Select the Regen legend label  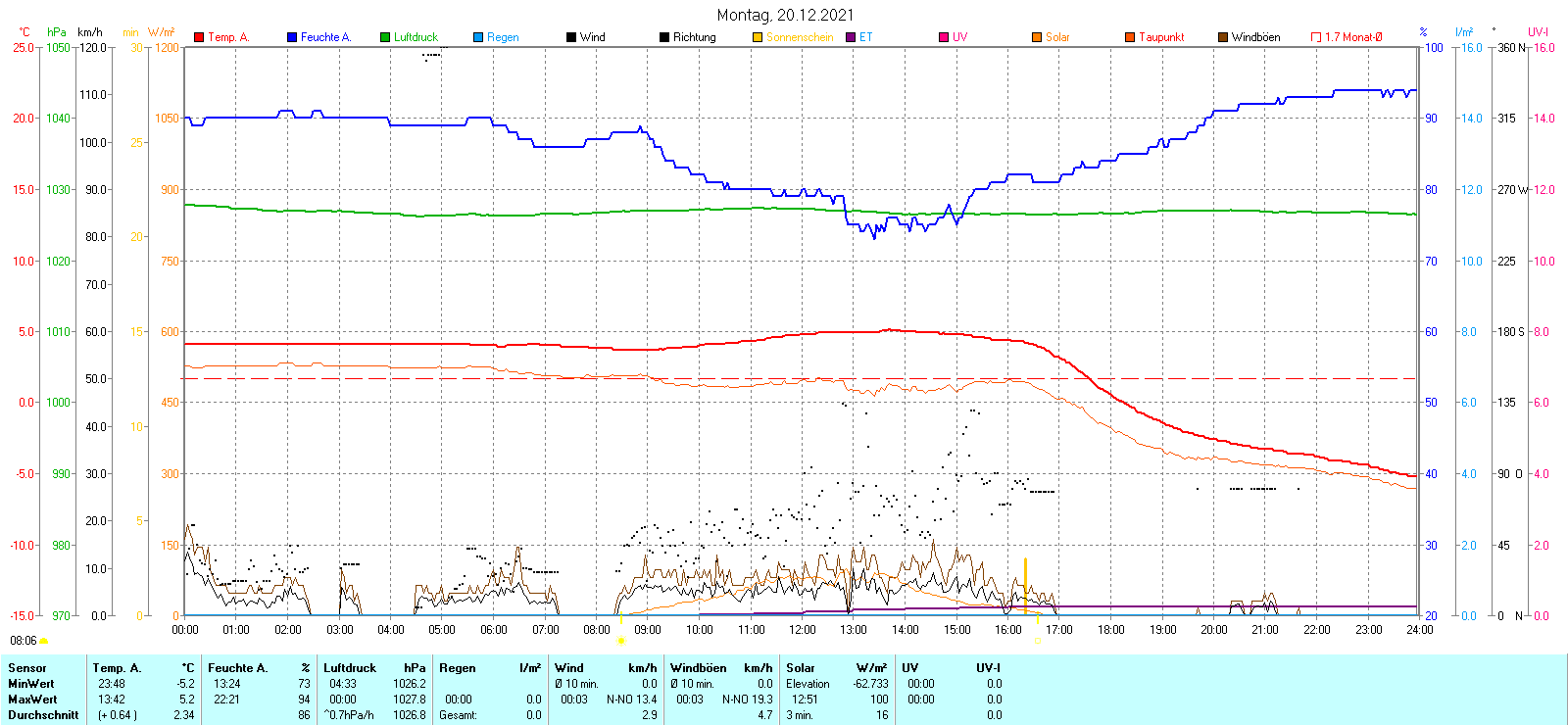[x=503, y=37]
